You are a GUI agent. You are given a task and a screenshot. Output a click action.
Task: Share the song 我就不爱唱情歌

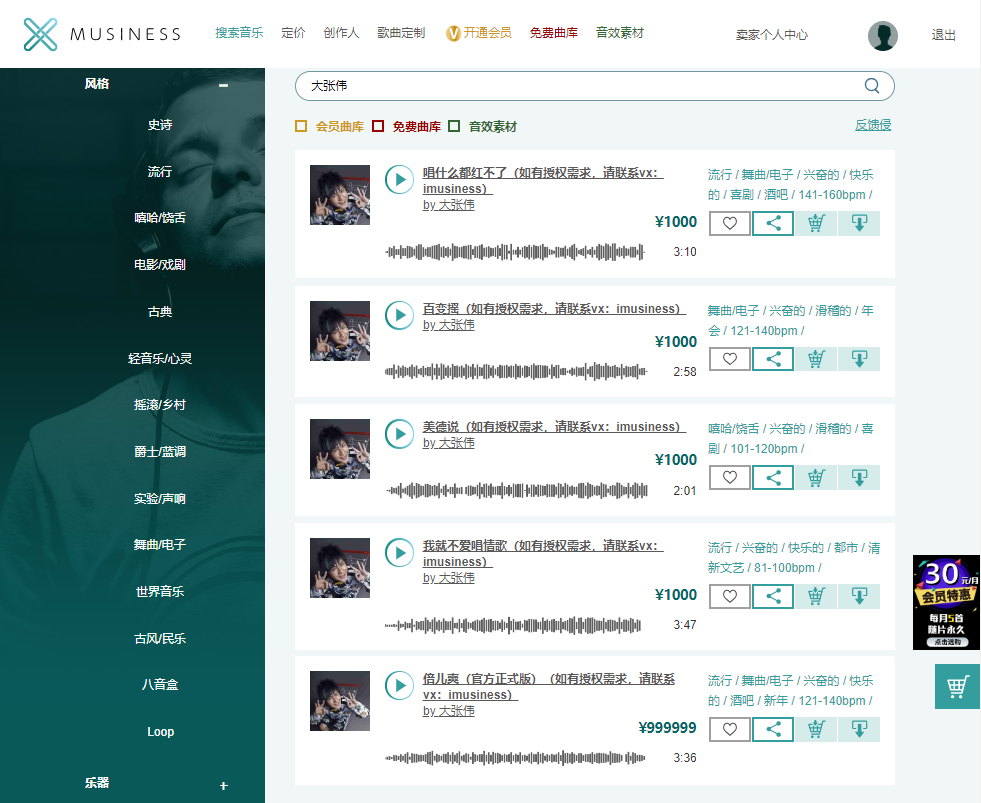click(773, 596)
